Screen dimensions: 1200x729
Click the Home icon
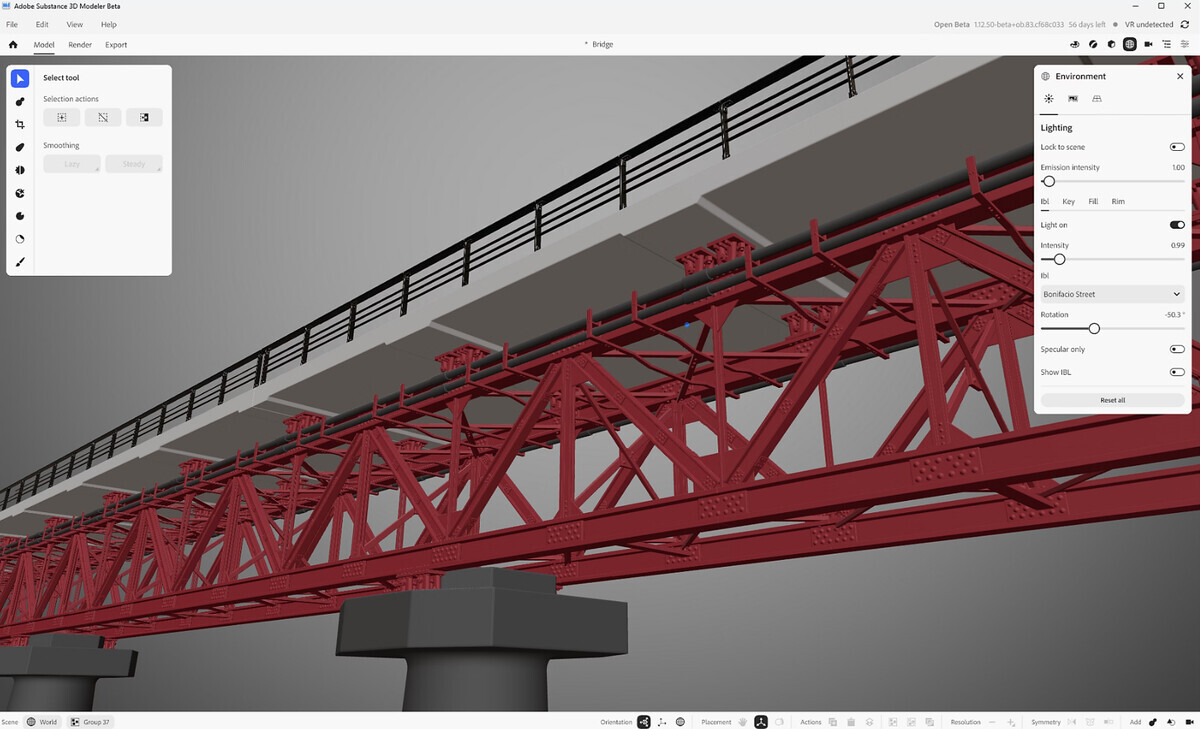click(13, 44)
